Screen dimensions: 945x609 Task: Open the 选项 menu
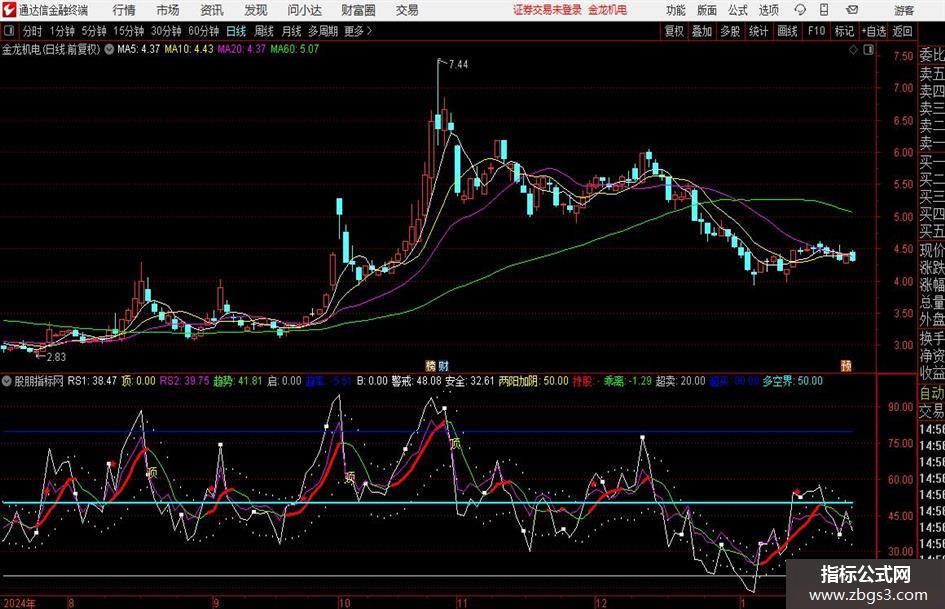(768, 10)
